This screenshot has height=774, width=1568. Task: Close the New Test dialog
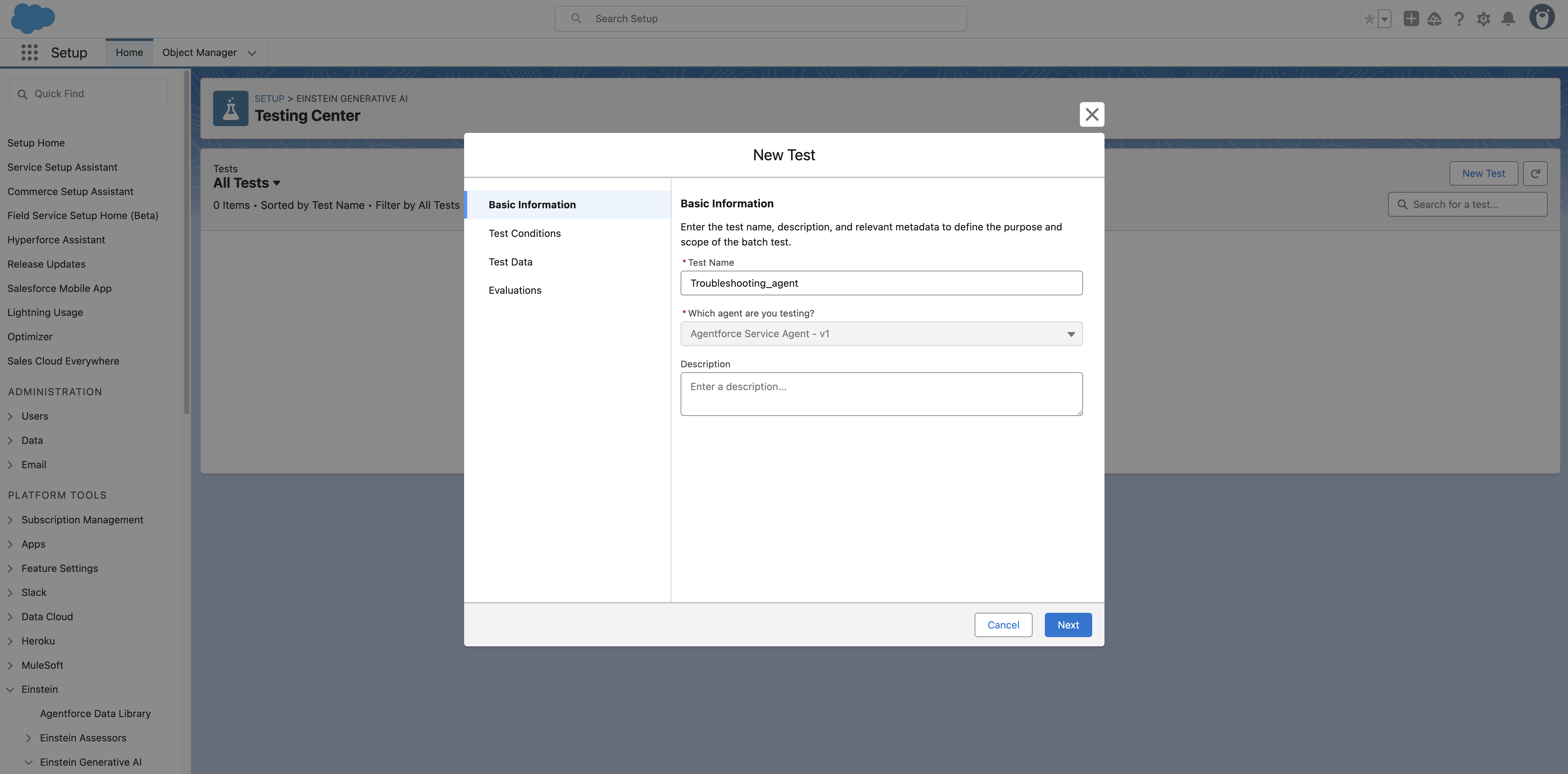(1091, 114)
